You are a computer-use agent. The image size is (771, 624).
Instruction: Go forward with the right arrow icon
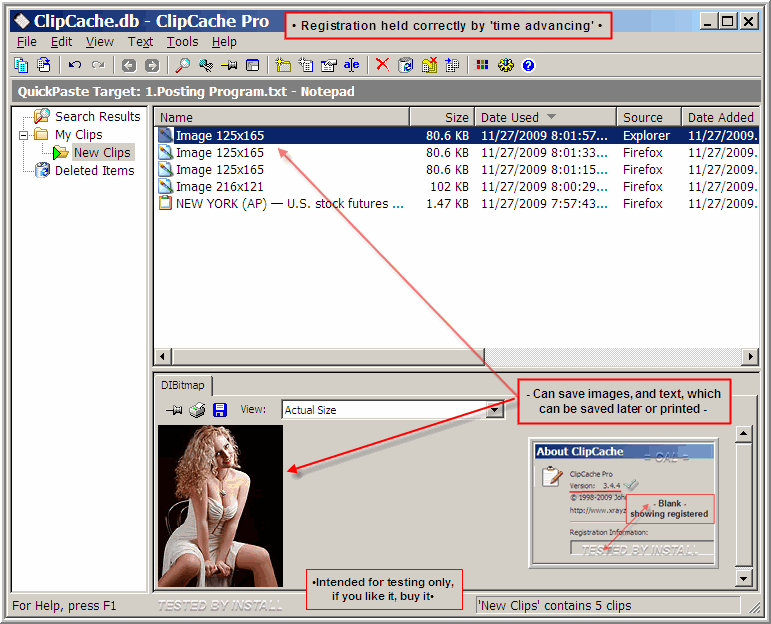(x=152, y=65)
